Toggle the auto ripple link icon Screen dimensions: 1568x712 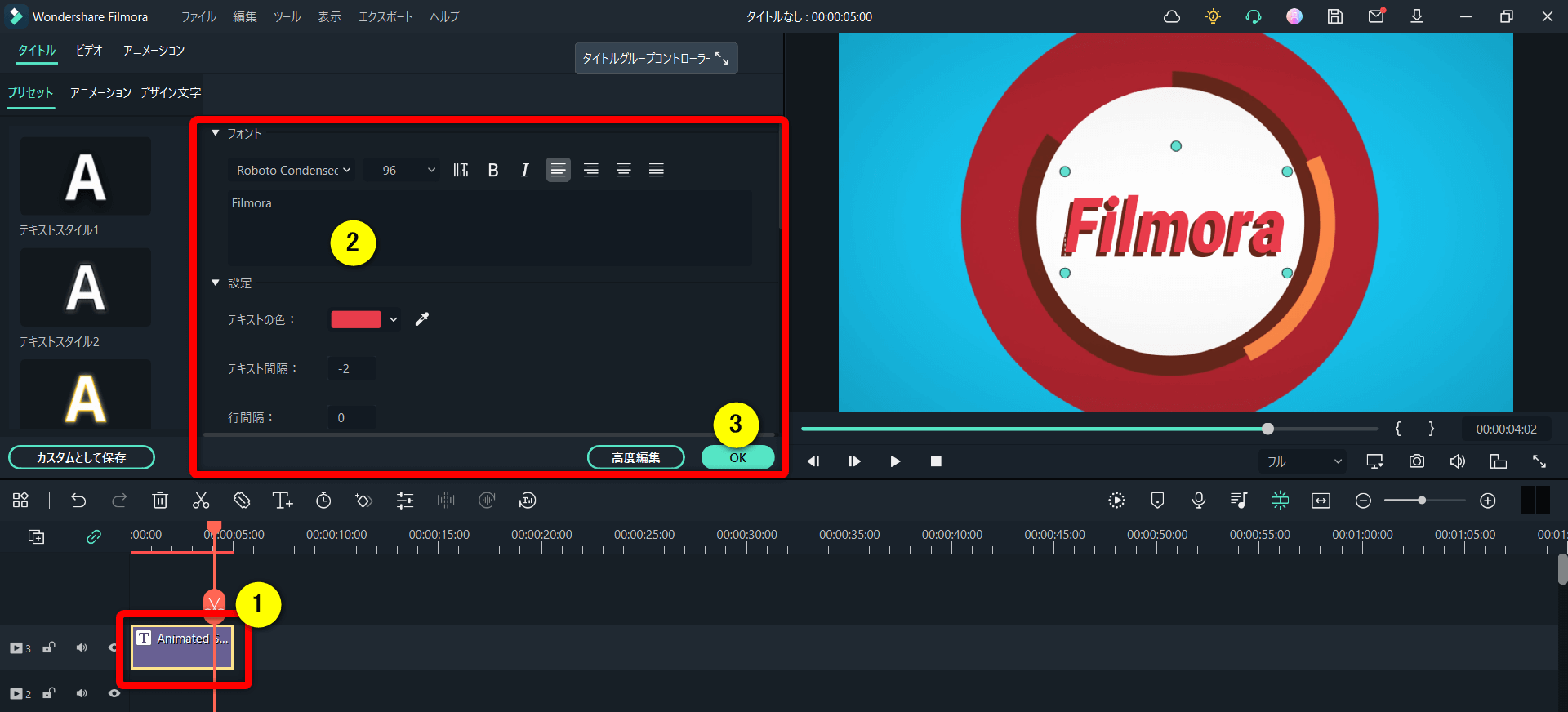tap(94, 536)
